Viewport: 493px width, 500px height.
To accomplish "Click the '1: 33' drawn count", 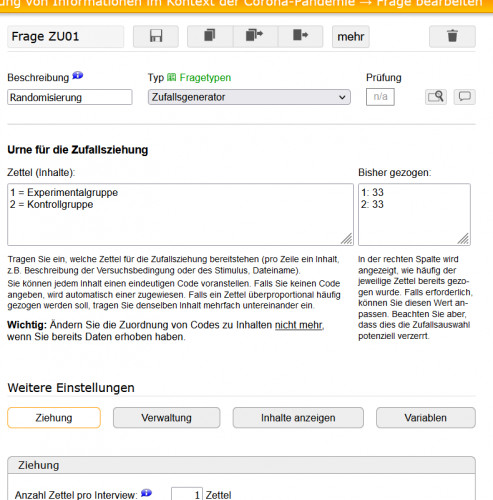I will [372, 192].
